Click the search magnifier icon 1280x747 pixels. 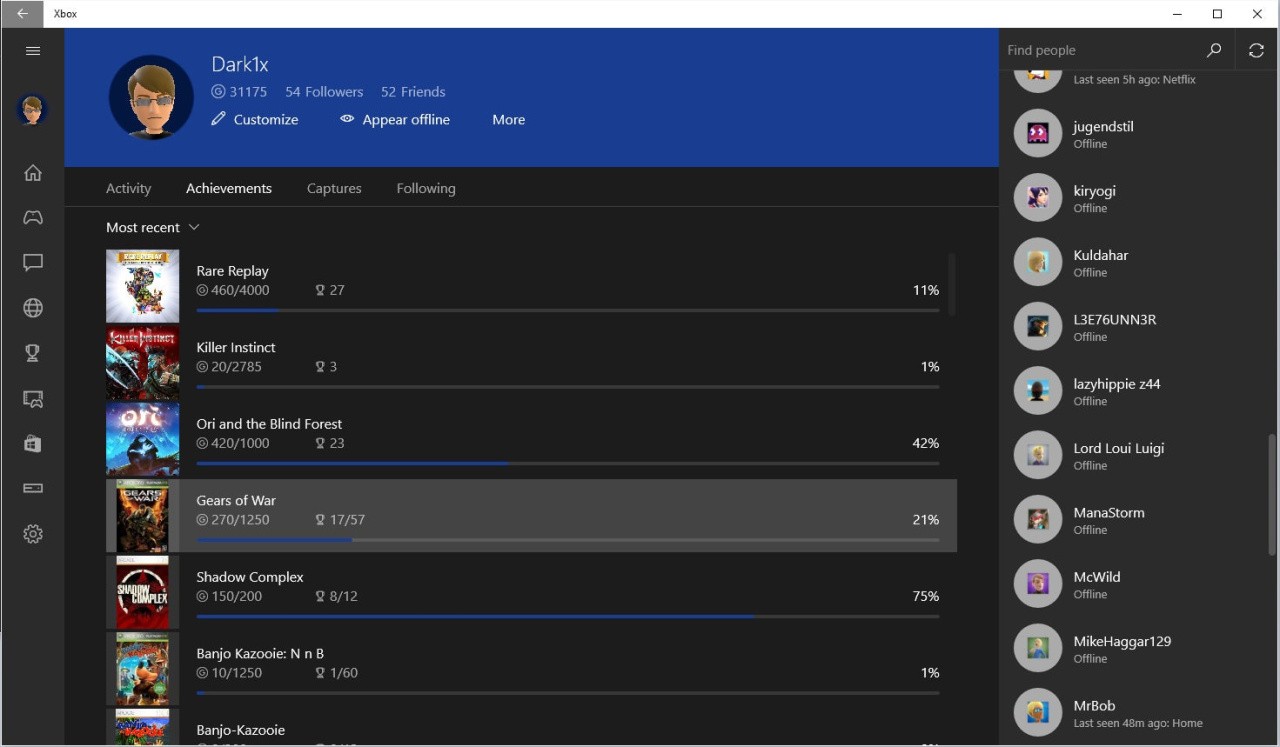[1214, 50]
